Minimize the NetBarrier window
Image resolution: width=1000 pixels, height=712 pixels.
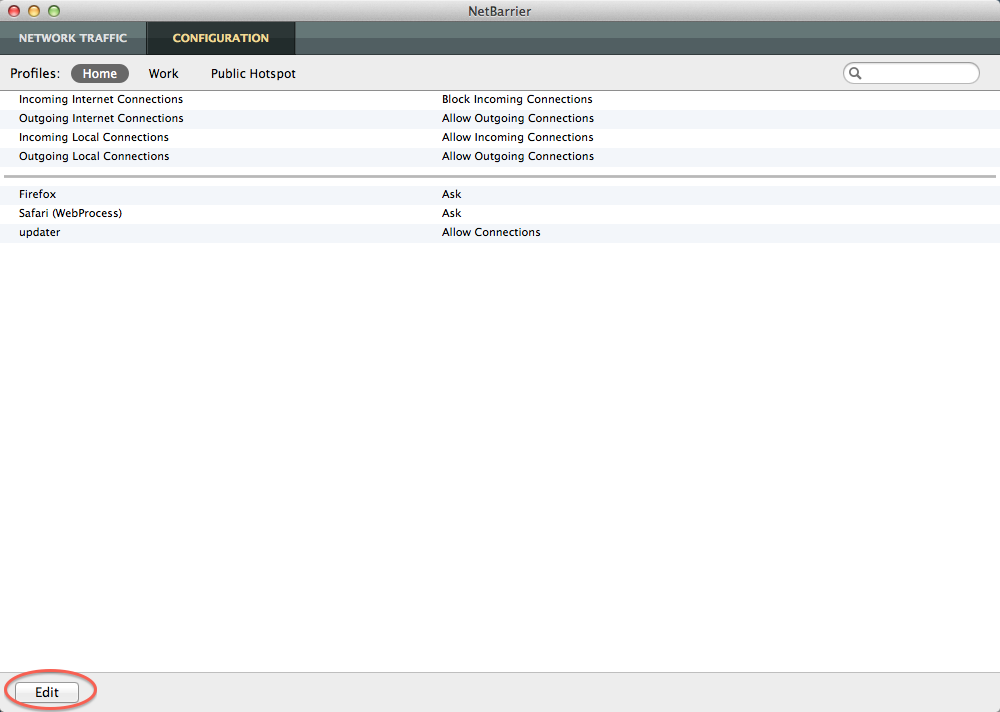[x=34, y=11]
